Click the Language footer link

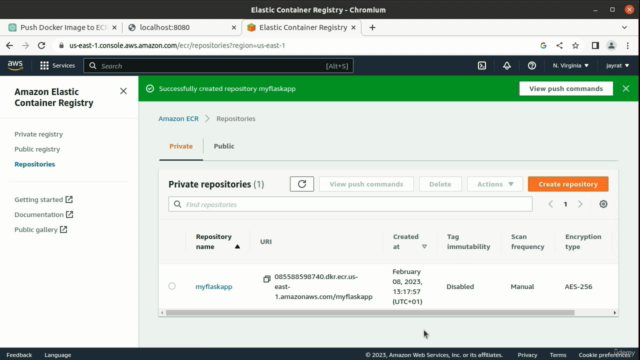click(x=58, y=355)
